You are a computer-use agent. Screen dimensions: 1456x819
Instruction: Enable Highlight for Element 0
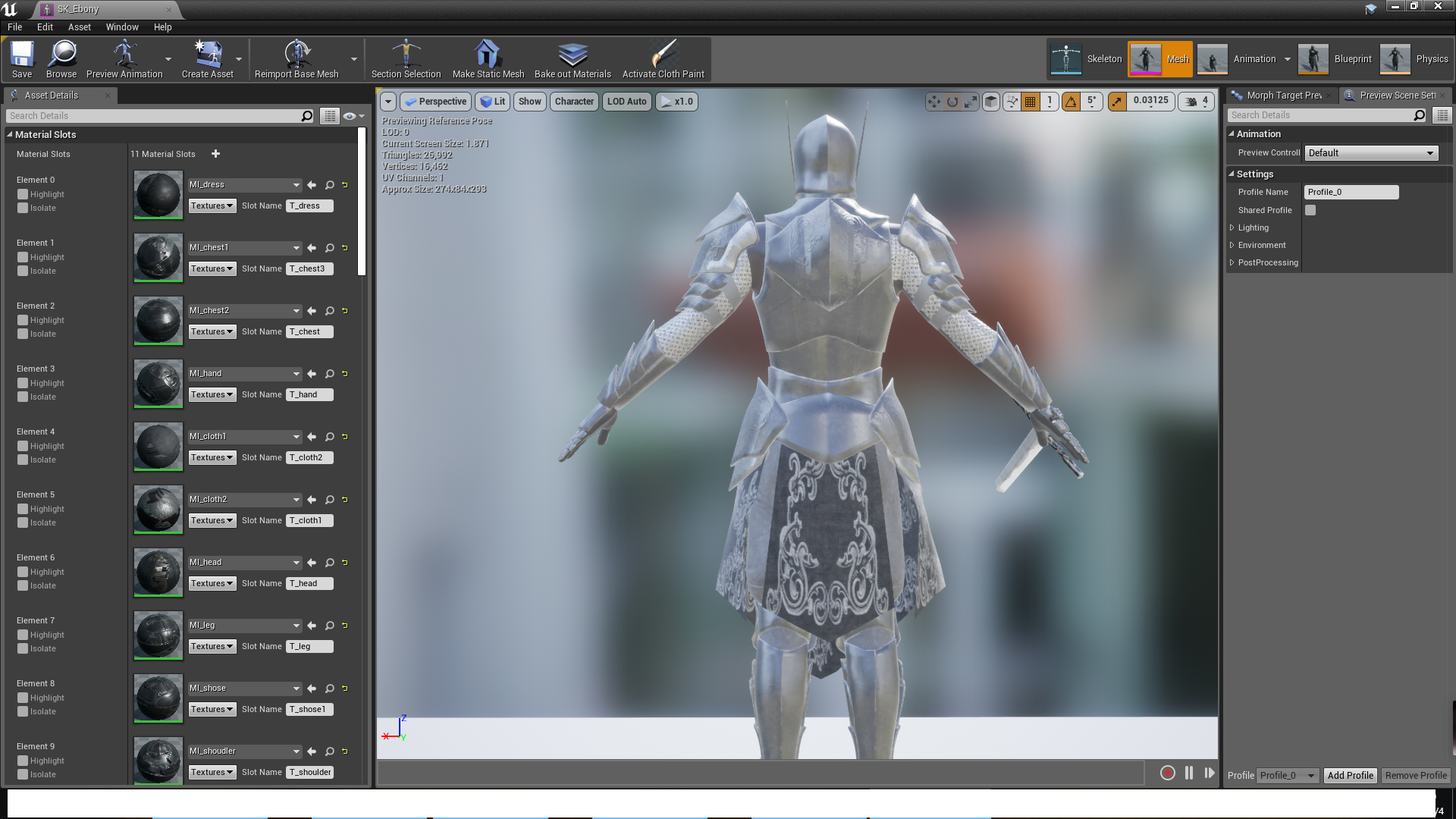tap(23, 194)
